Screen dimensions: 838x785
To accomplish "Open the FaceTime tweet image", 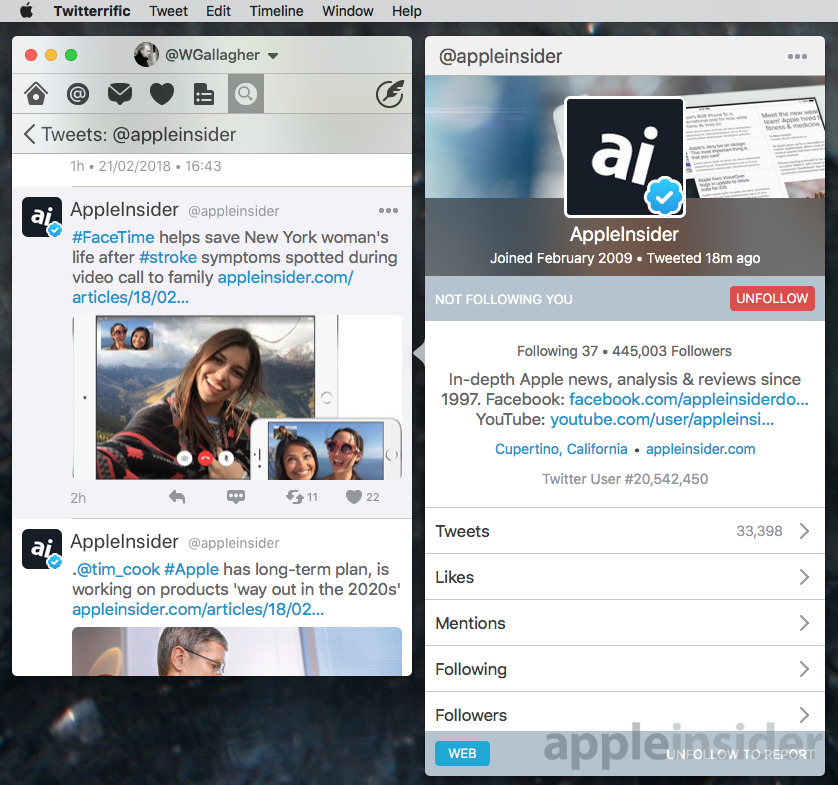I will coord(237,397).
